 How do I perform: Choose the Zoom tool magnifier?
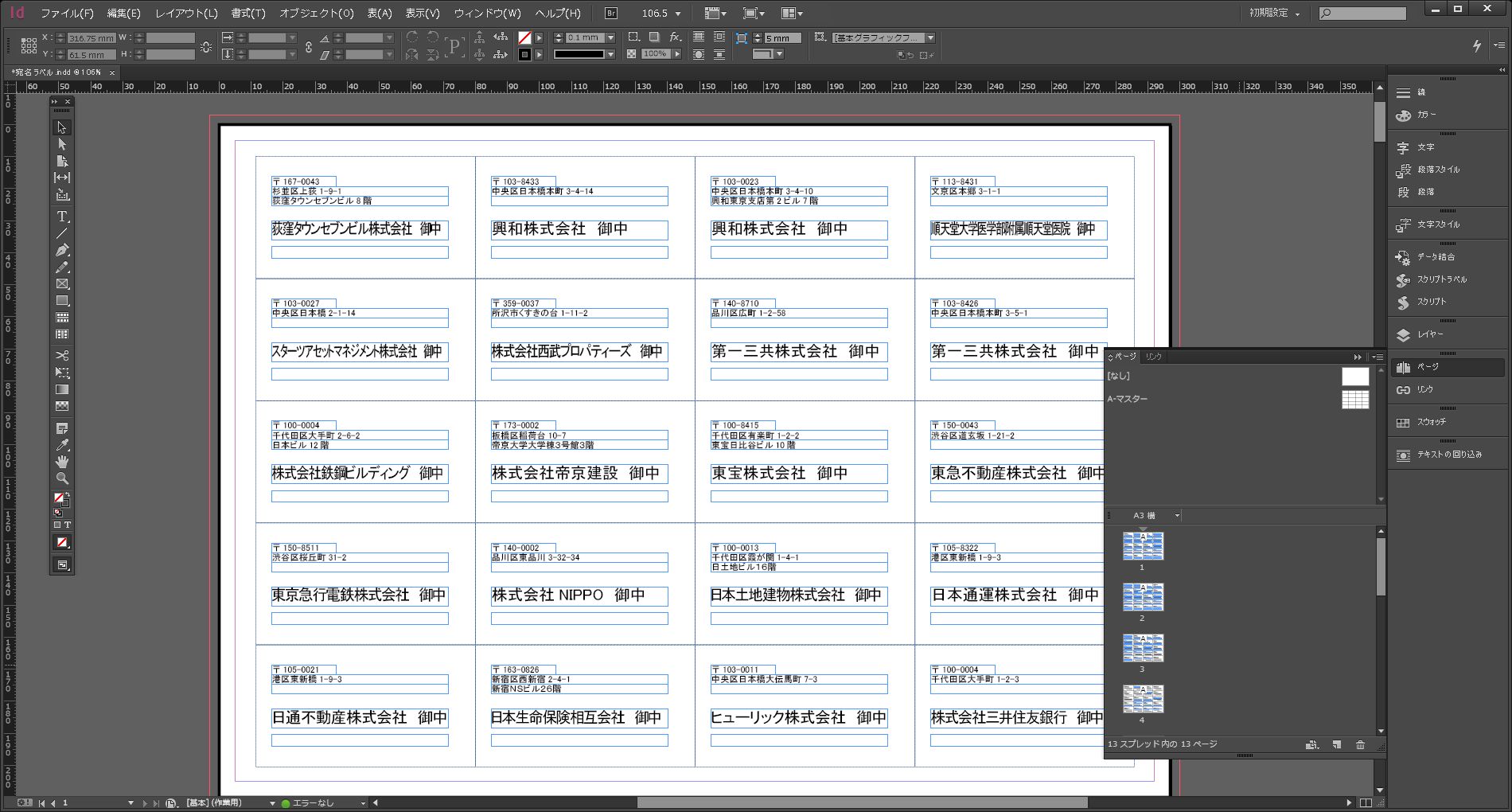62,478
